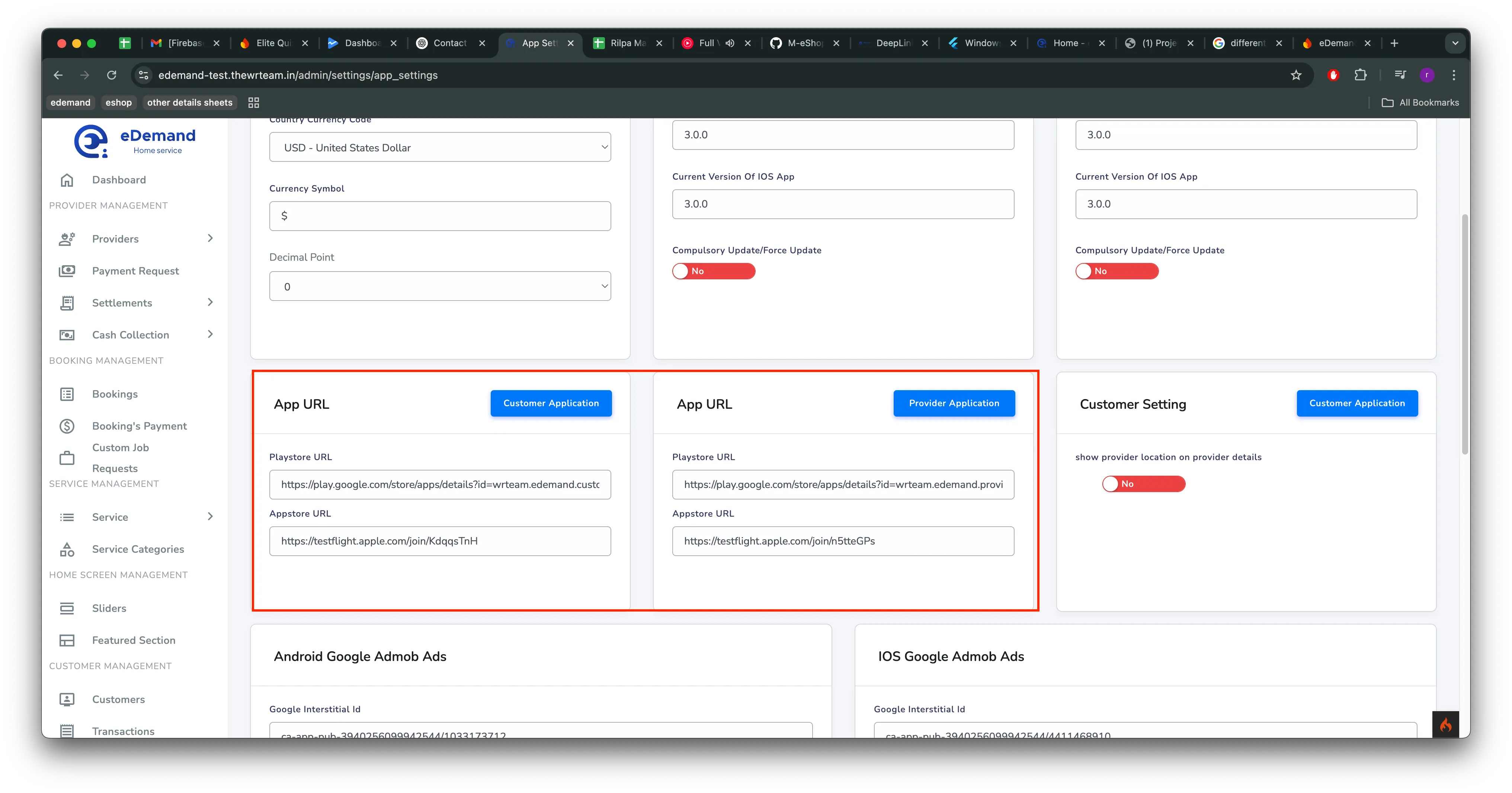Close the App Settings browser tab
Screen dimensions: 1512x793
coord(570,43)
